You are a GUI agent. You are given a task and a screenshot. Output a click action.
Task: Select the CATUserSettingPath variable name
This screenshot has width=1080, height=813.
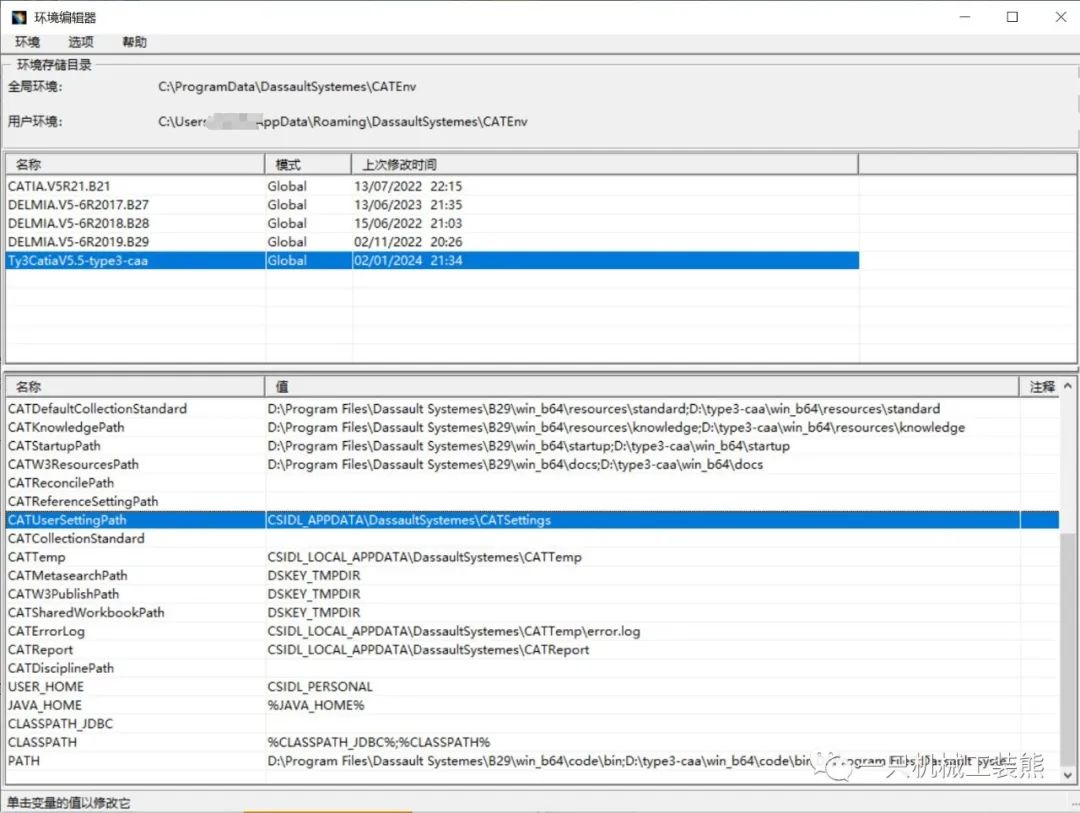(67, 520)
